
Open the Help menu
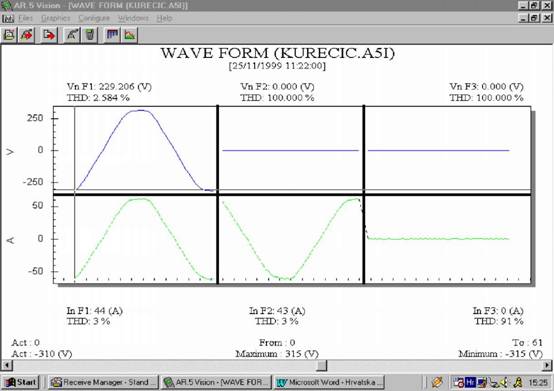pos(164,18)
